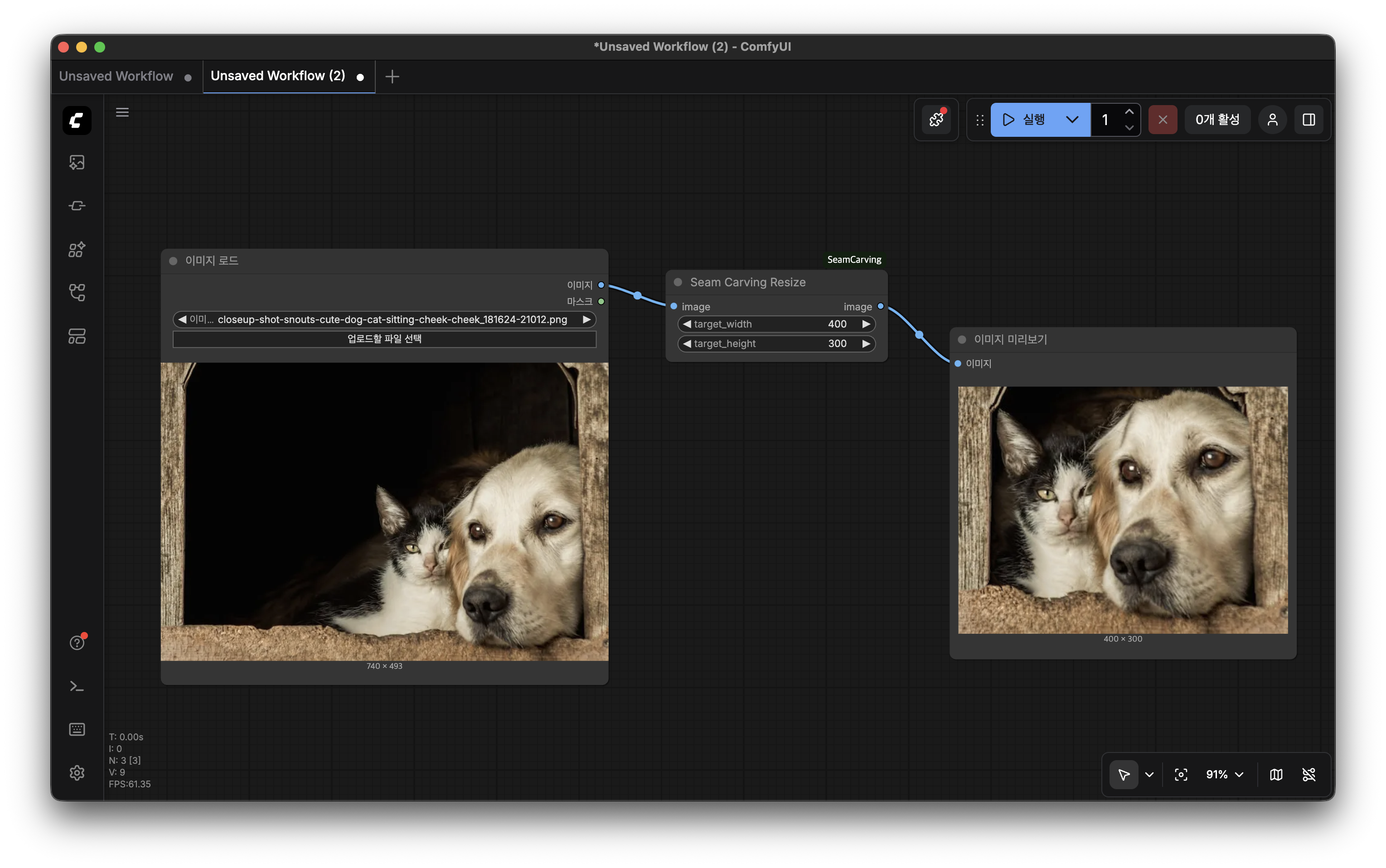Open the assets panel in sidebar
The image size is (1386, 868).
tap(77, 163)
